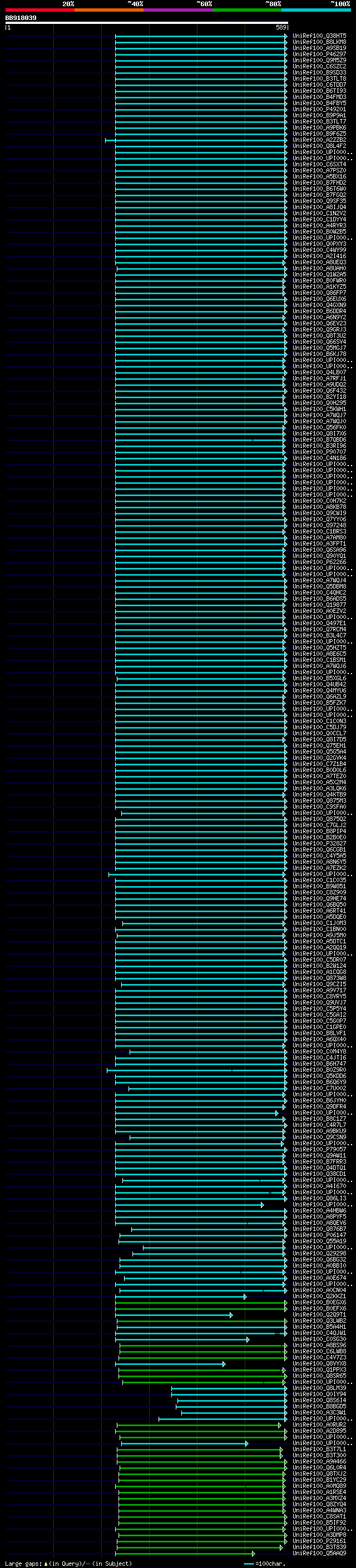The height and width of the screenshot is (1568, 356).
Task: Select hit label UniRef100_C6SXT4
Action: (319, 164)
